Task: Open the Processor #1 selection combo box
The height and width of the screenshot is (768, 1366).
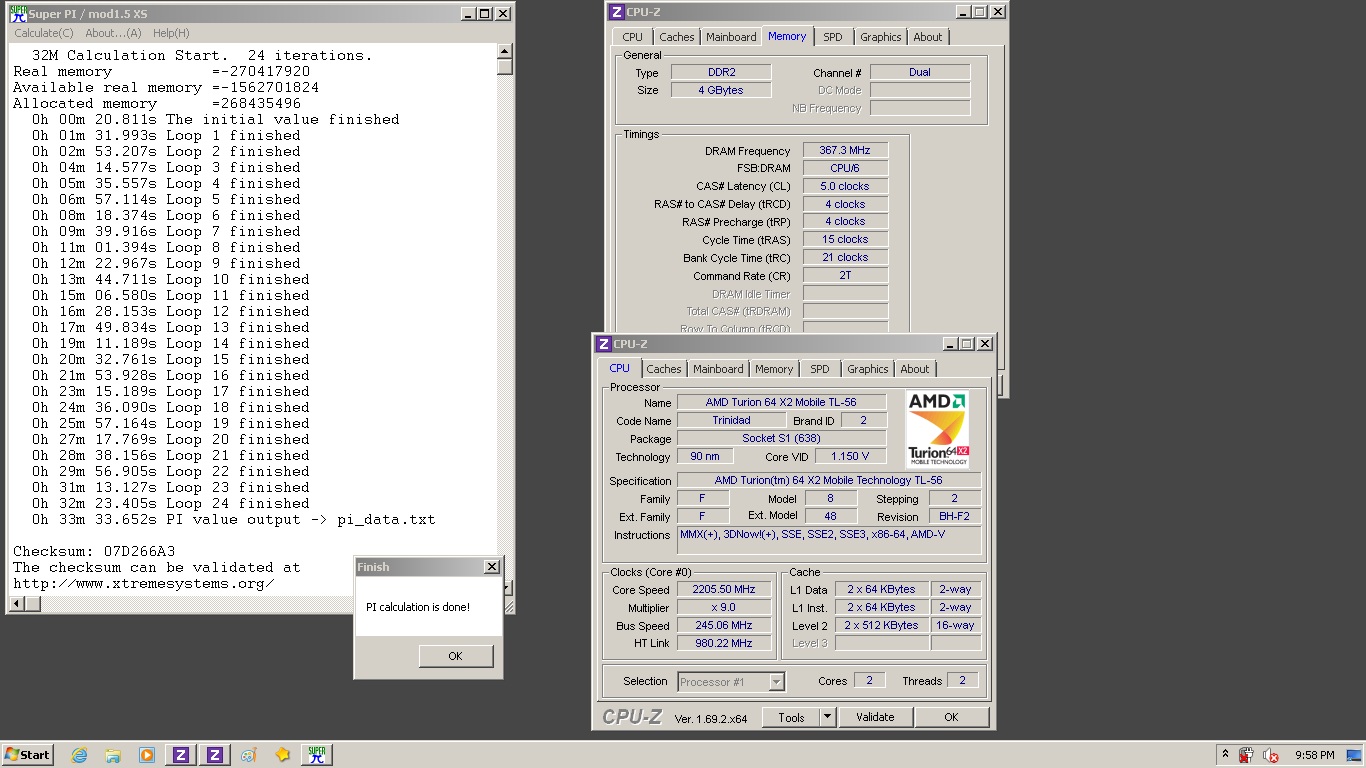Action: [x=731, y=682]
